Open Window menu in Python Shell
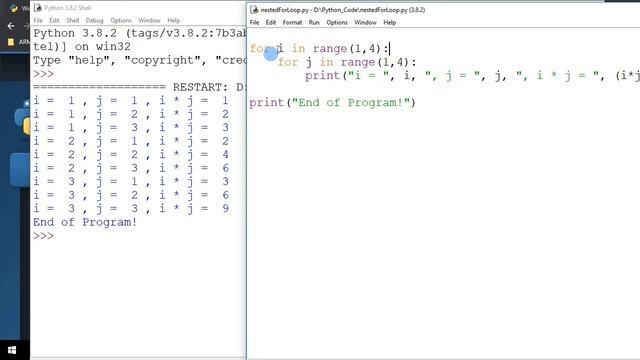Image resolution: width=640 pixels, height=360 pixels. (x=149, y=20)
